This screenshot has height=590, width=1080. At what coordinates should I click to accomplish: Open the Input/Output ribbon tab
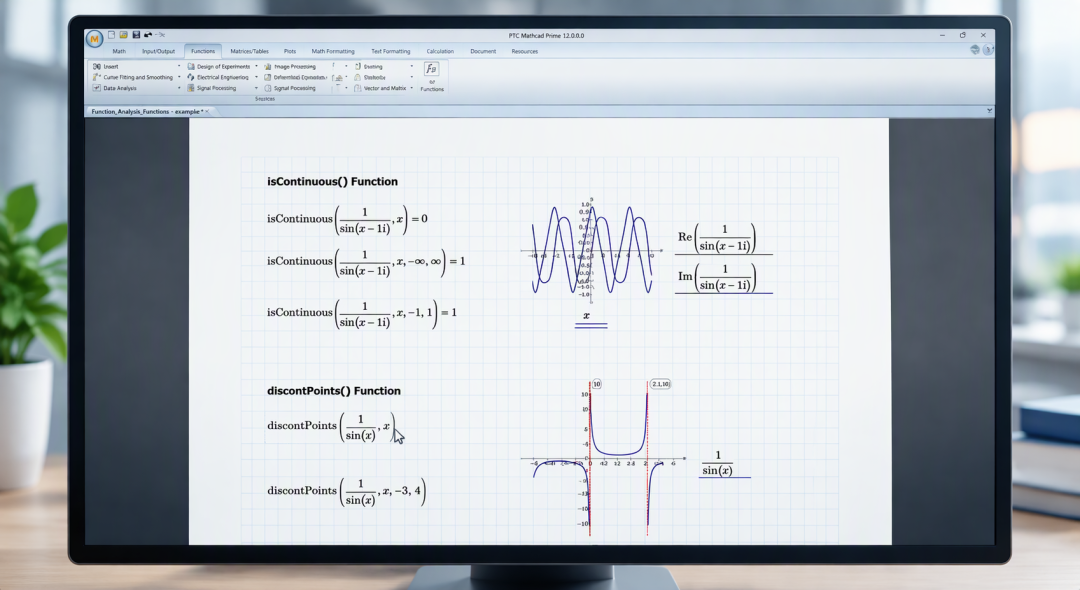158,51
